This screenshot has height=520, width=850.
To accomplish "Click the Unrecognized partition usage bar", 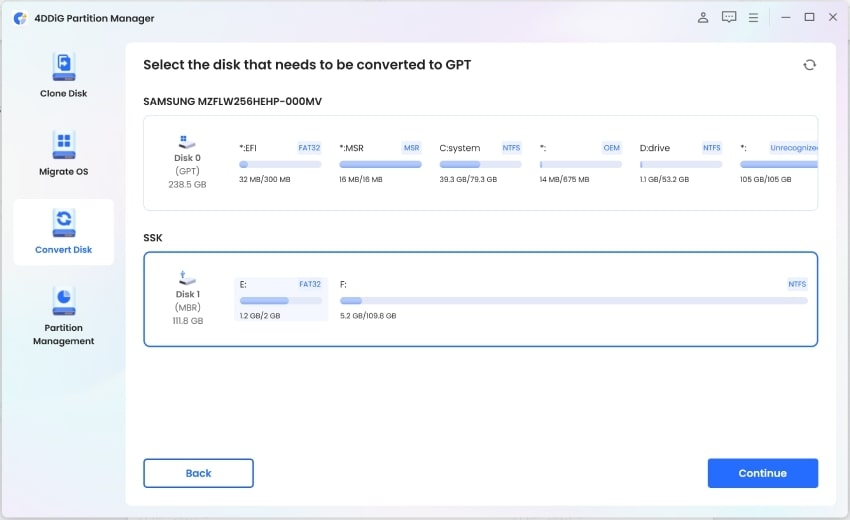I will [x=779, y=164].
